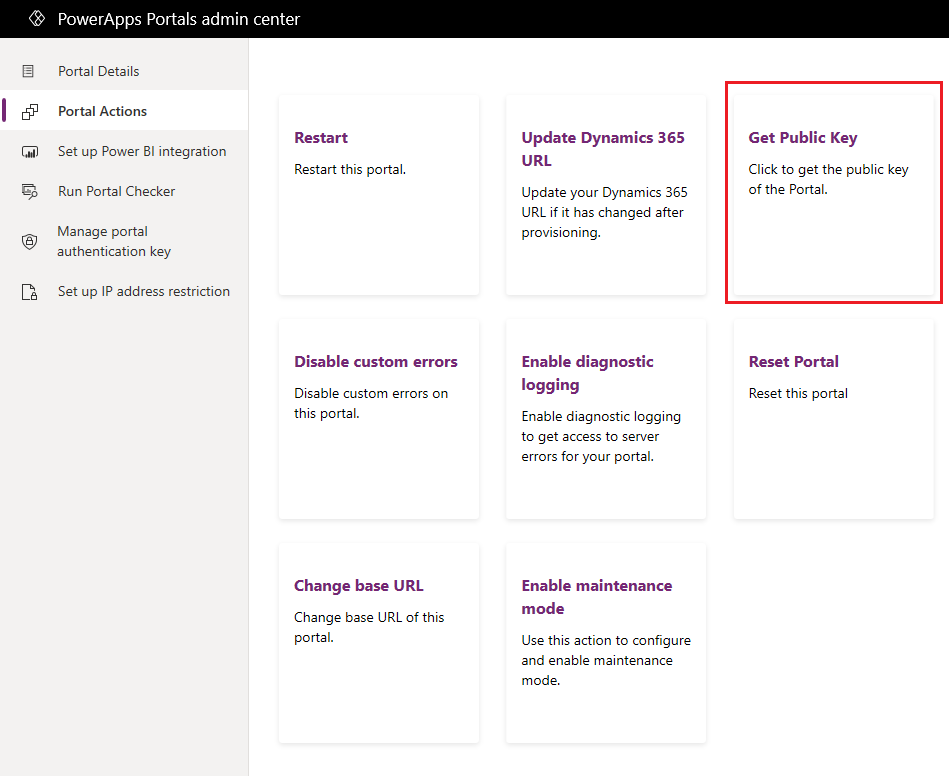Go to Manage portal authentication key

pyautogui.click(x=124, y=242)
